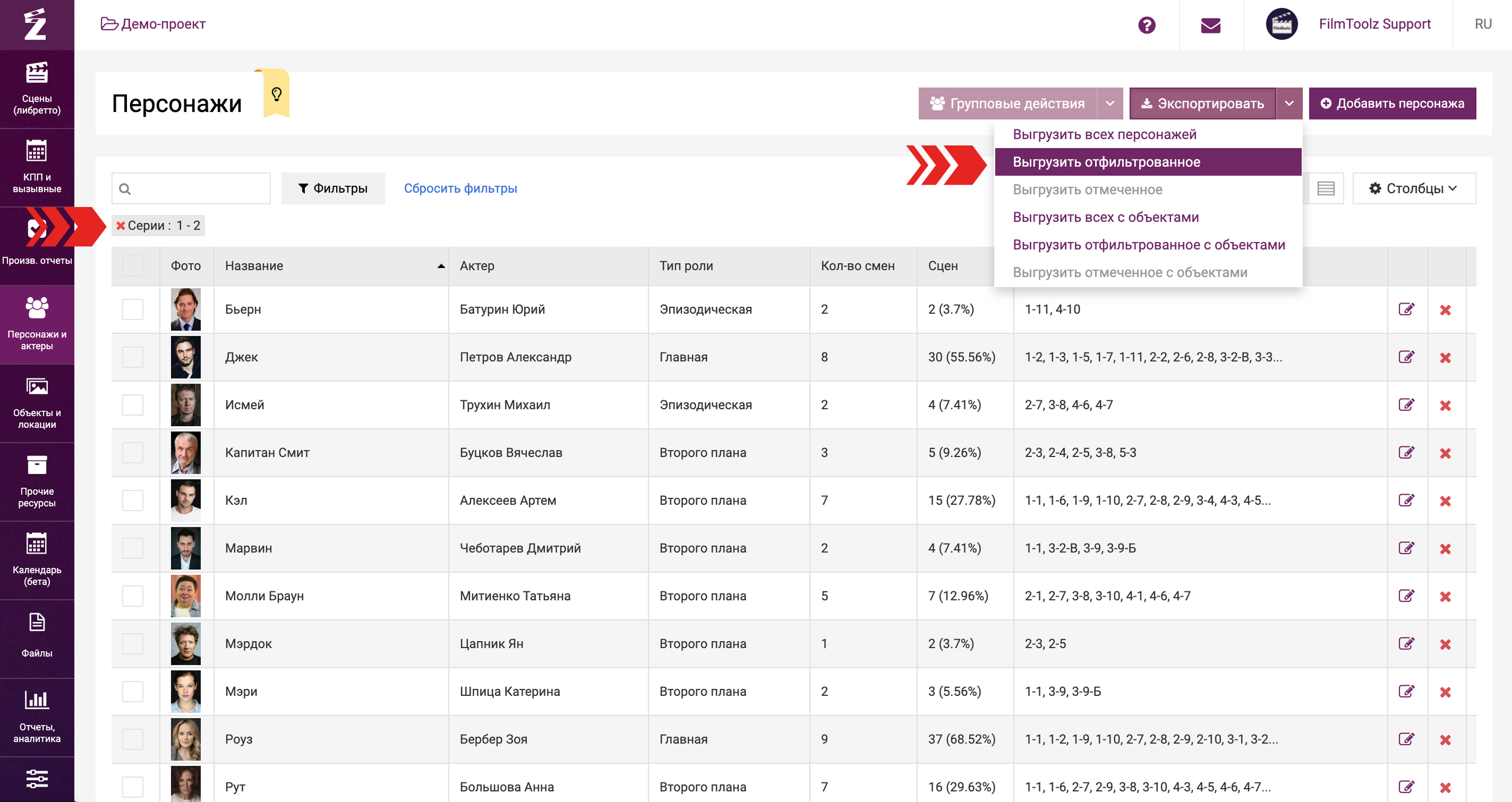Open the Сцены (либретто) sidebar section
The image size is (1512, 802).
pyautogui.click(x=37, y=88)
